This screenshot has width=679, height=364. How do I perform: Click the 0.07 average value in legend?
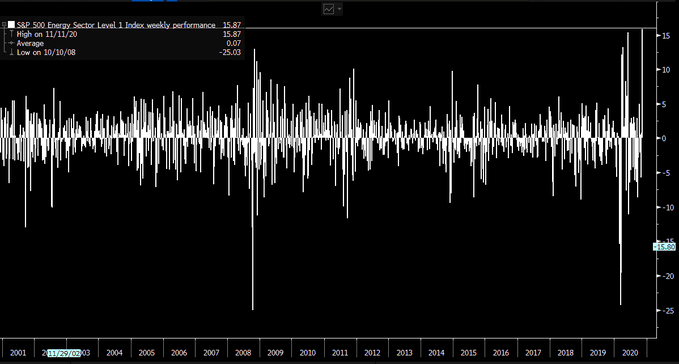[233, 43]
